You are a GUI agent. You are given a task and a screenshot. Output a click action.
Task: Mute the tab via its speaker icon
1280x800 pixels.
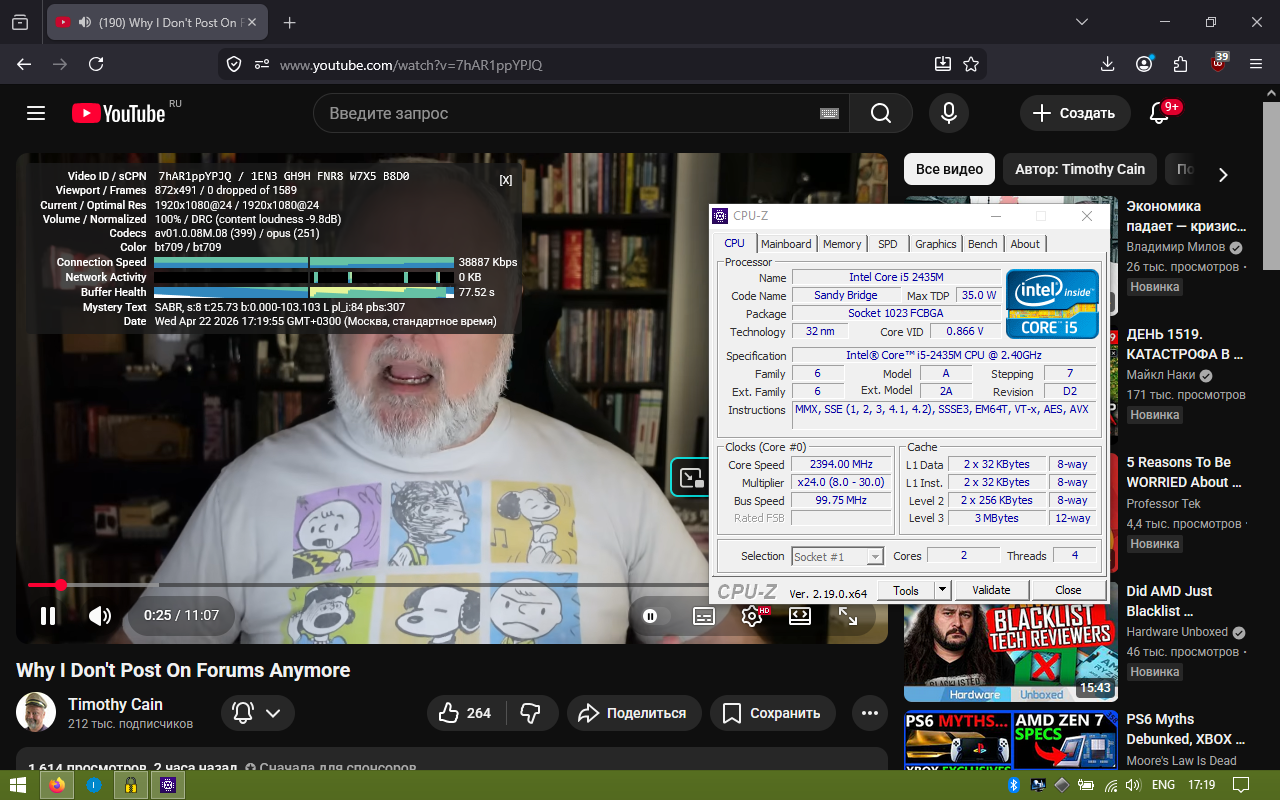coord(86,22)
